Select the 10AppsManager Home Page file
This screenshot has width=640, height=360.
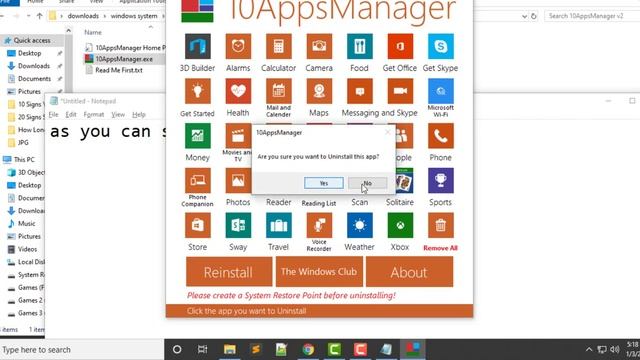(130, 48)
